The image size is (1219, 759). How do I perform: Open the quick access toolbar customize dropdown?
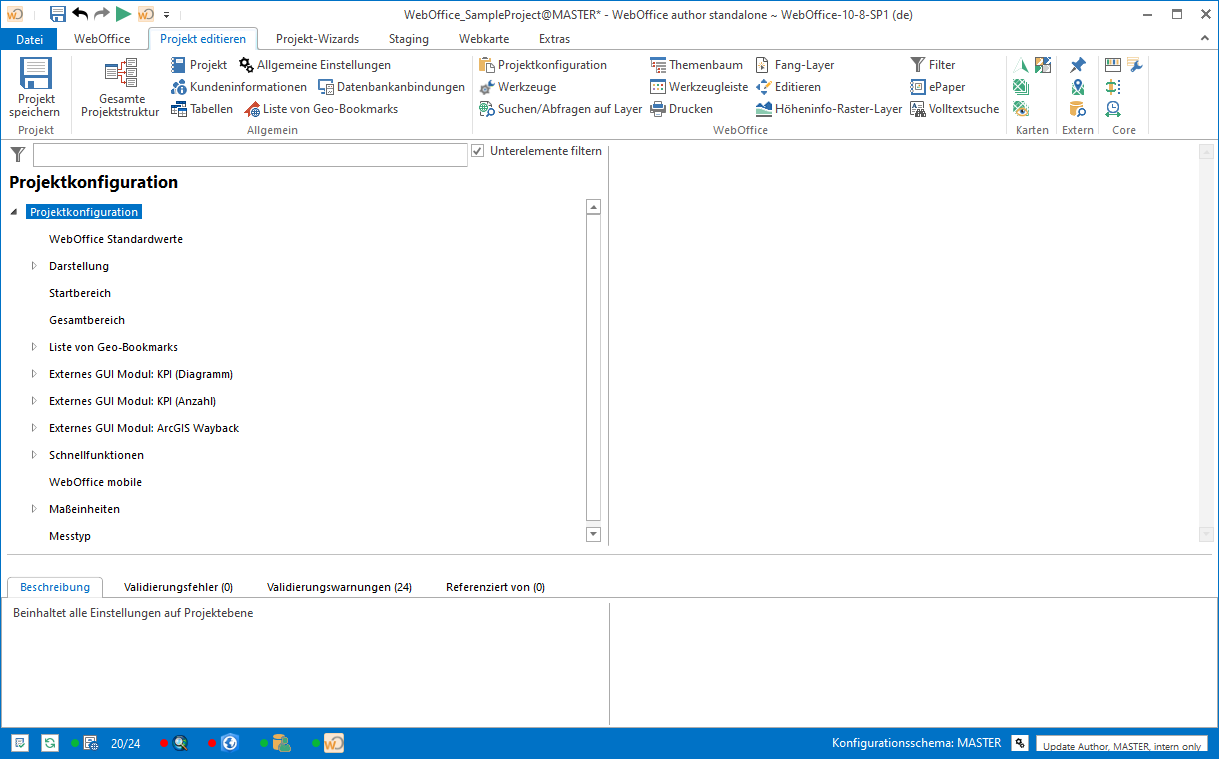click(x=166, y=15)
